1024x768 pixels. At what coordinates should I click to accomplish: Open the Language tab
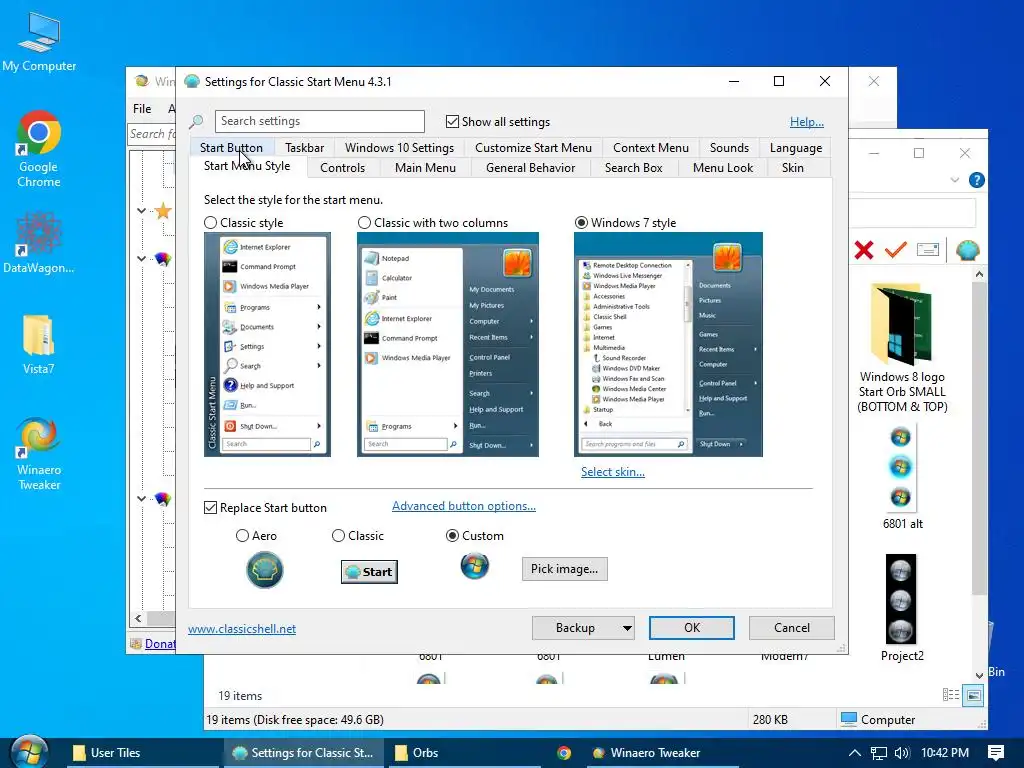795,148
